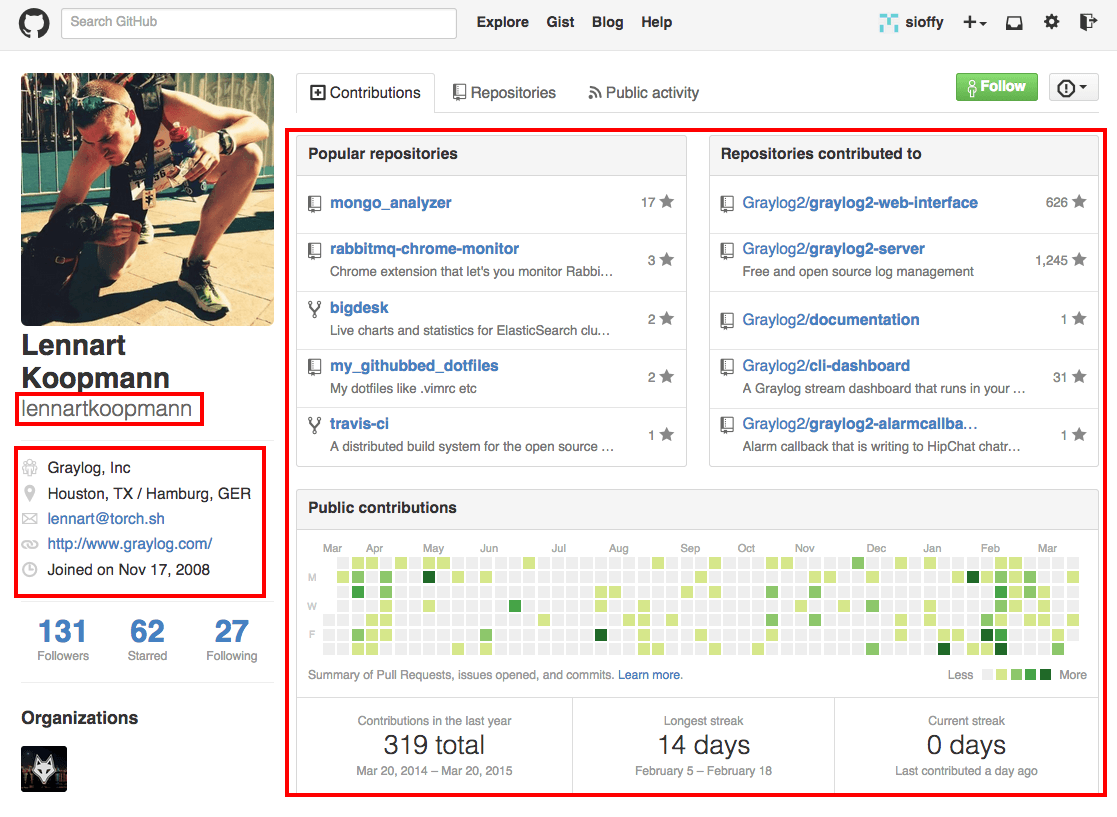Expand the plus create-new dropdown

point(975,23)
